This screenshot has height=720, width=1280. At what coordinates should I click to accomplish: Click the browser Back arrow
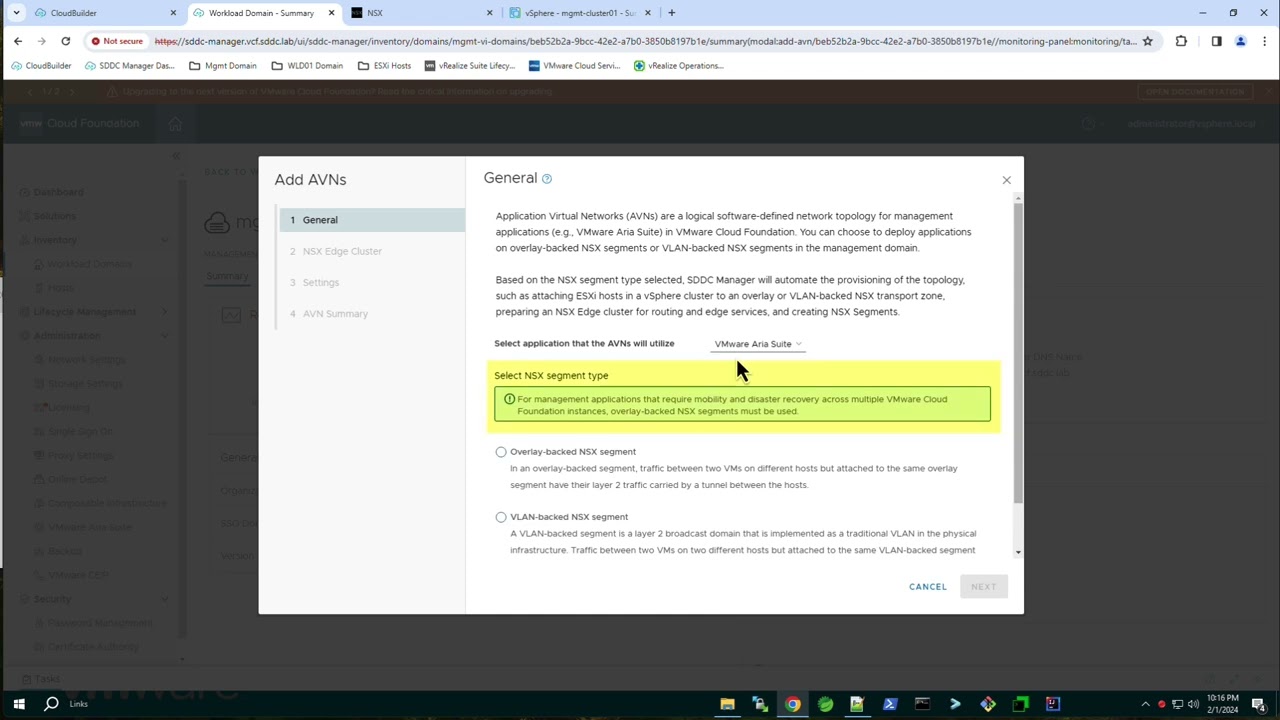(18, 41)
